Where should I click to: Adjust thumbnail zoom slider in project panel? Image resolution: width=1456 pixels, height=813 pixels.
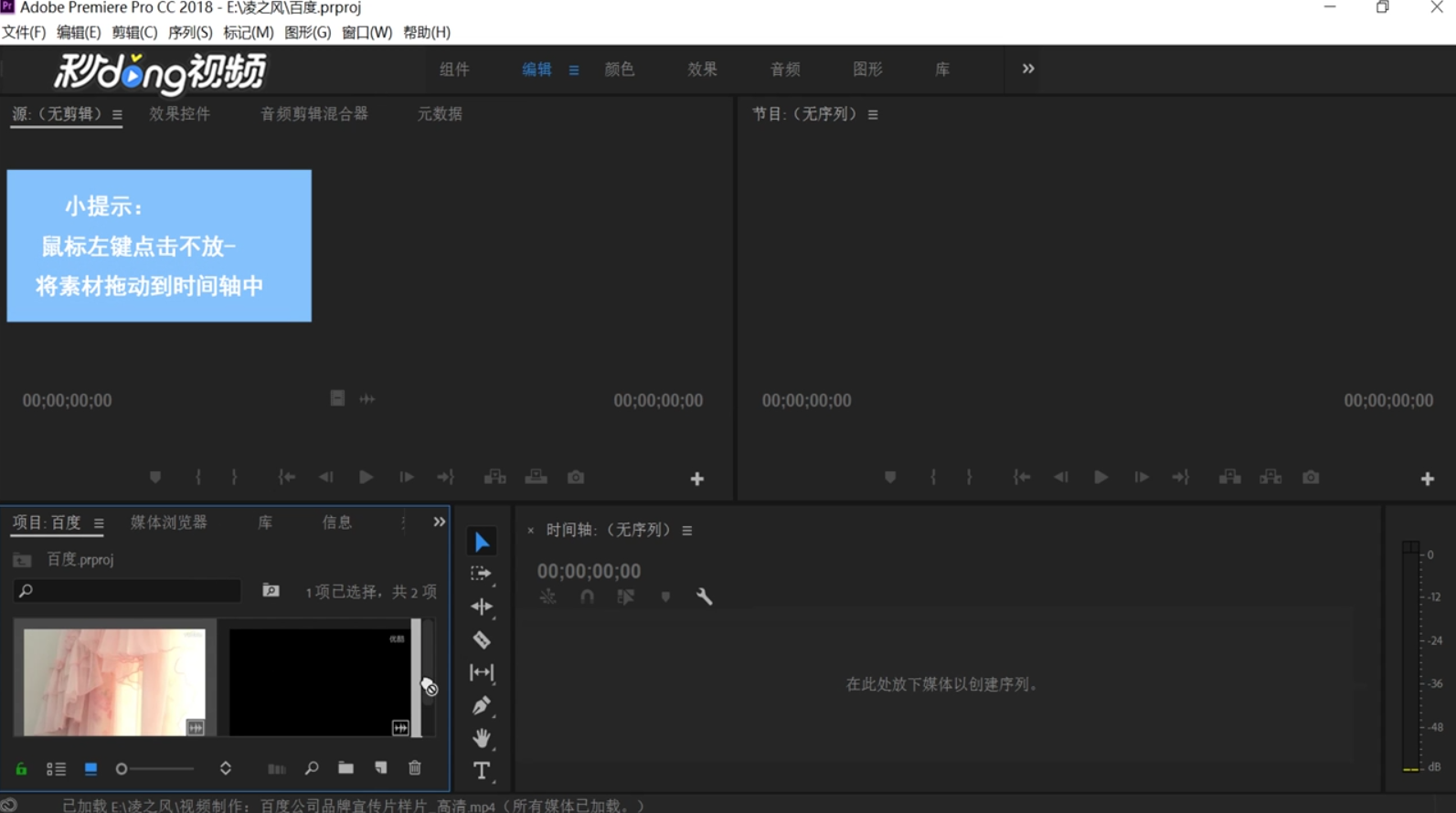(155, 769)
